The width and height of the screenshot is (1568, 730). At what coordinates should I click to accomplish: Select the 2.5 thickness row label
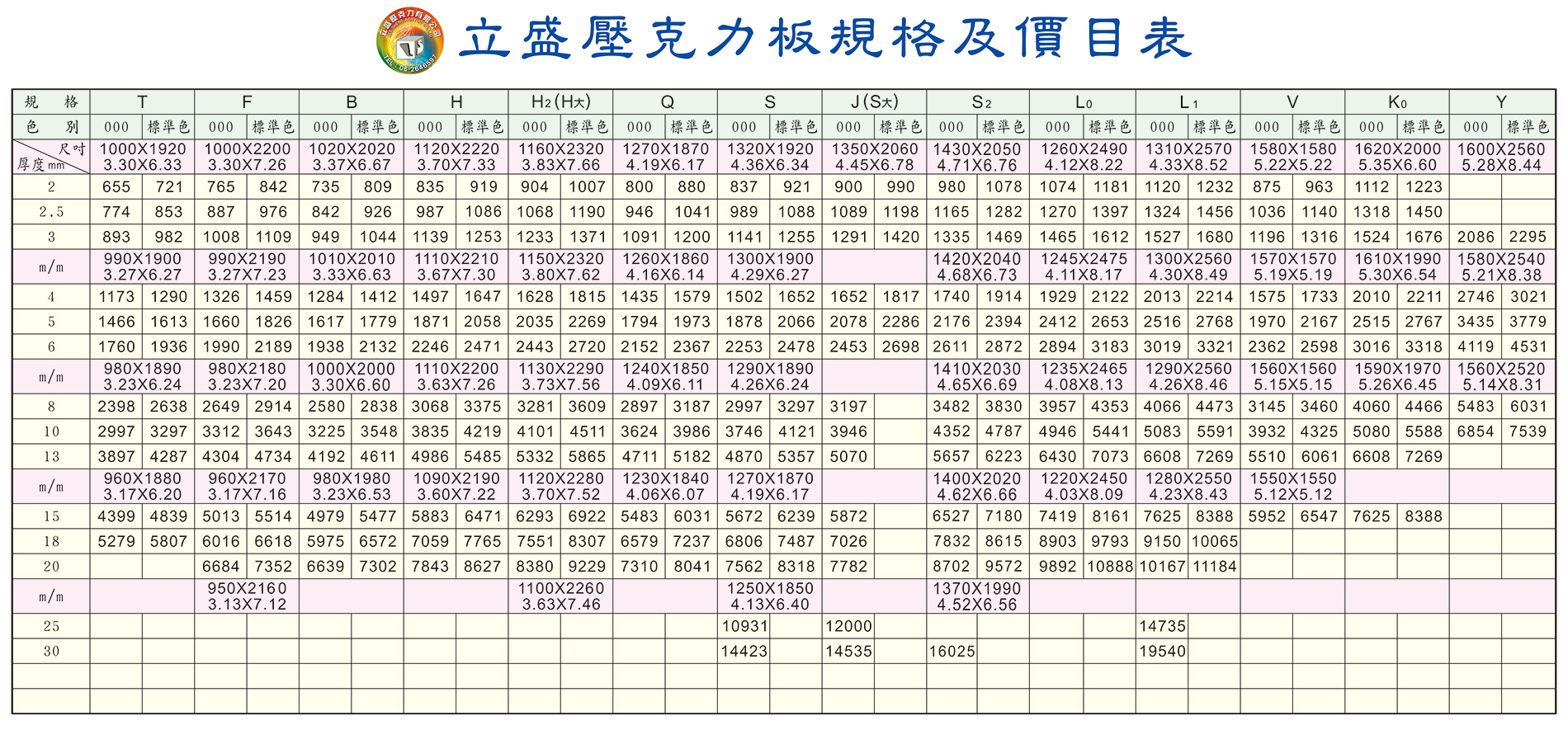pos(51,212)
